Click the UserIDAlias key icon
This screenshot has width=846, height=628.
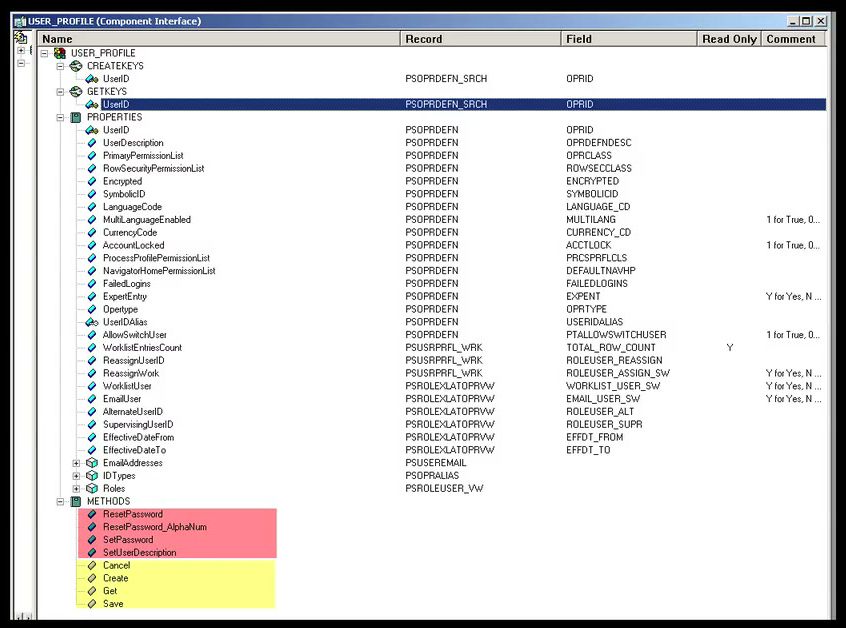[92, 322]
